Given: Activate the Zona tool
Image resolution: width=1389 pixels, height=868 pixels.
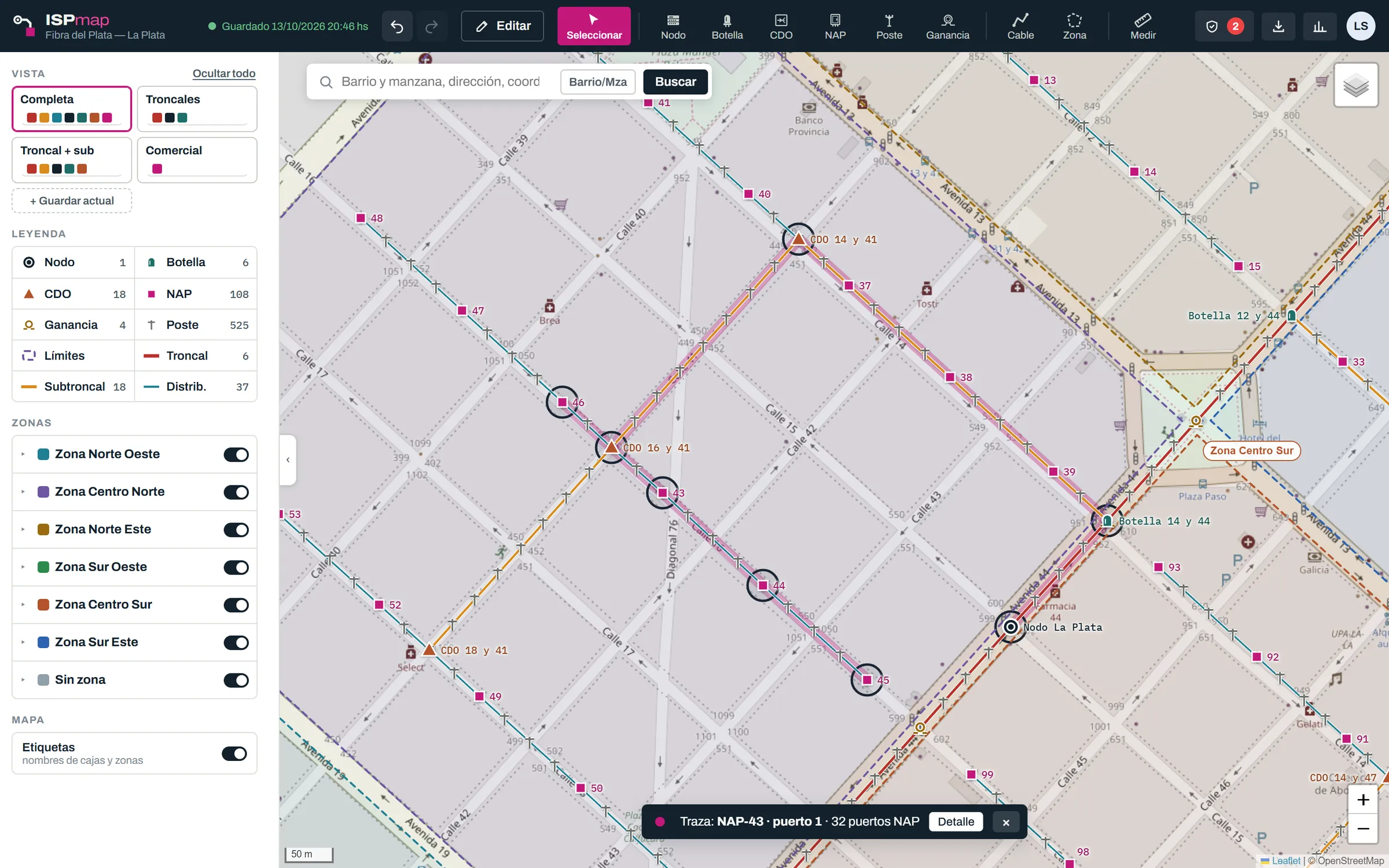Looking at the screenshot, I should pyautogui.click(x=1074, y=26).
